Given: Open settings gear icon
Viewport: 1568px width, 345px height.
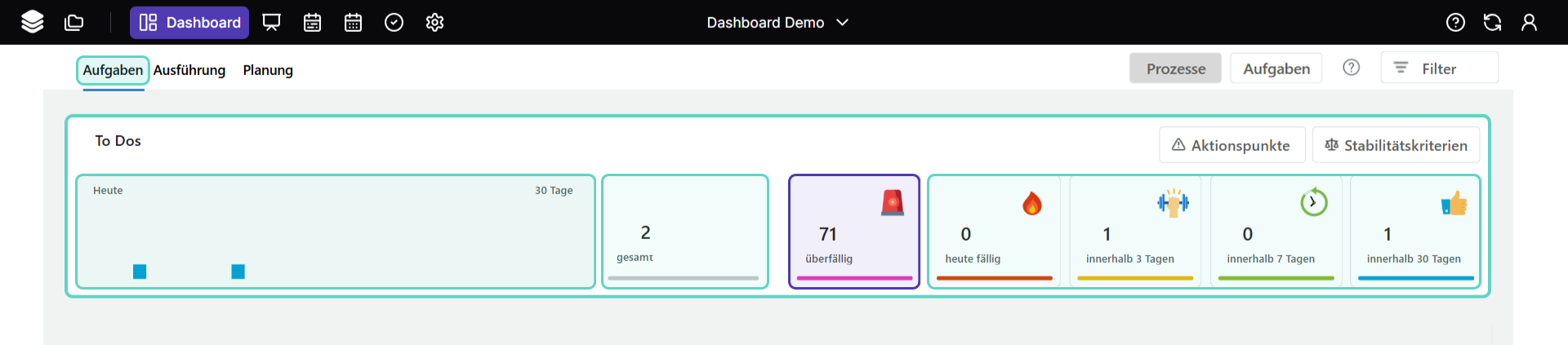Looking at the screenshot, I should coord(434,22).
